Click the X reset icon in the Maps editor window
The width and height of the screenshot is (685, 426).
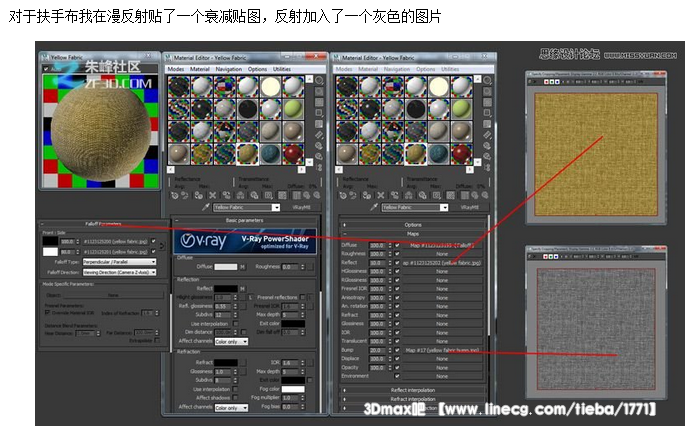[x=381, y=195]
